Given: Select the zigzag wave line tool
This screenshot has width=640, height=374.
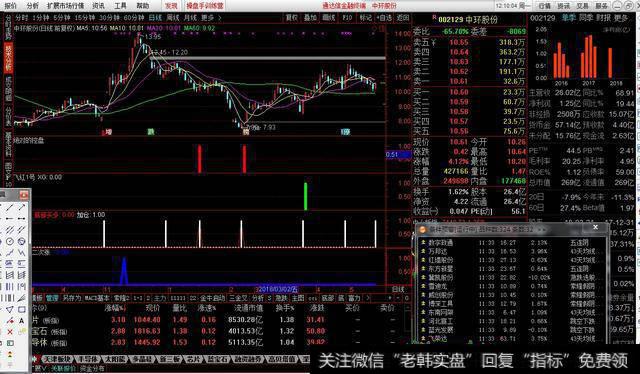Looking at the screenshot, I should point(21,253).
